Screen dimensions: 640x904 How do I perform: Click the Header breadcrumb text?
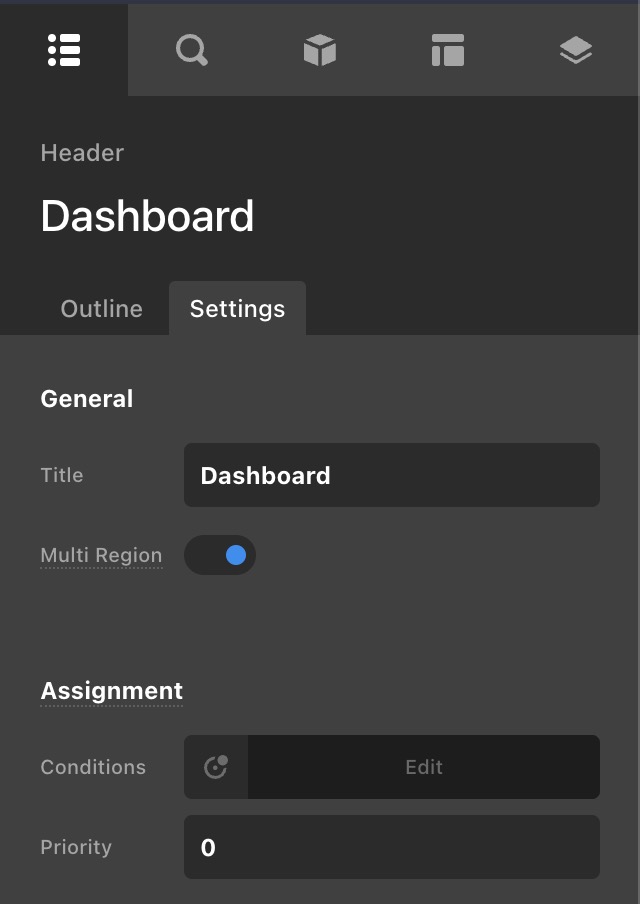(x=82, y=153)
